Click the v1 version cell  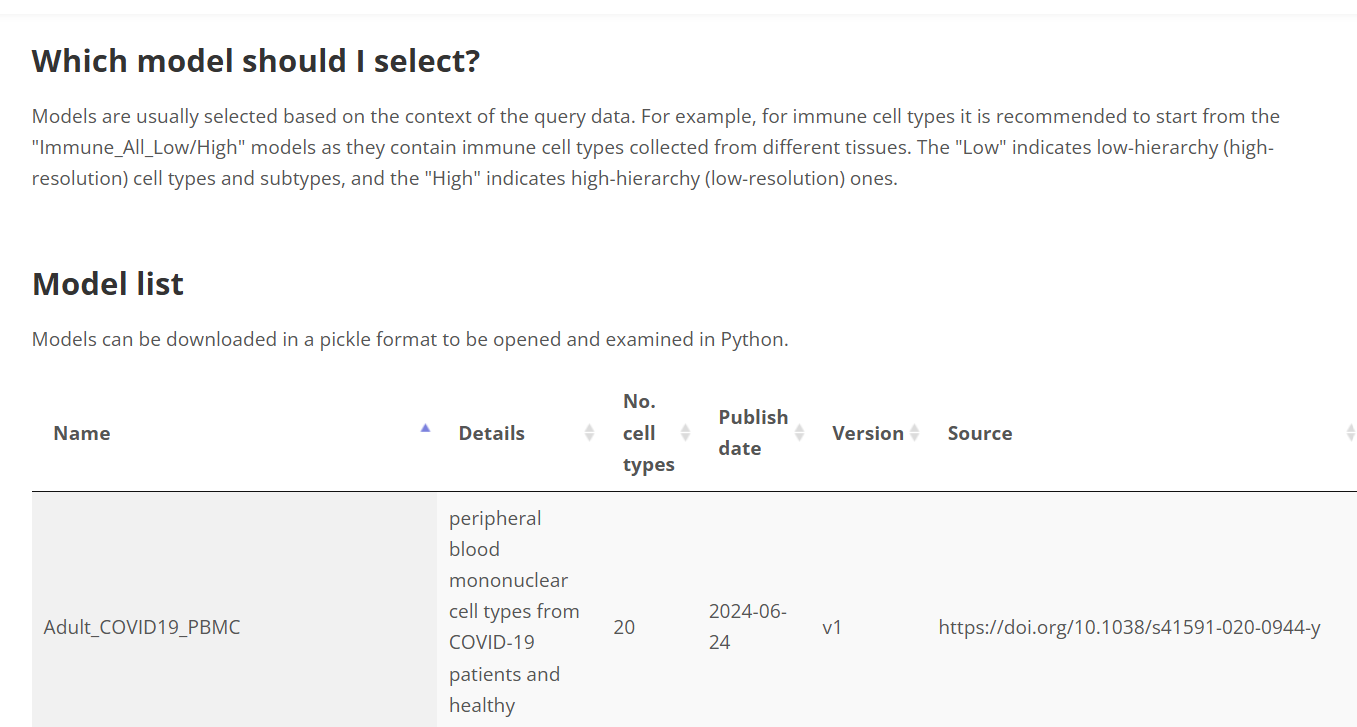[832, 628]
